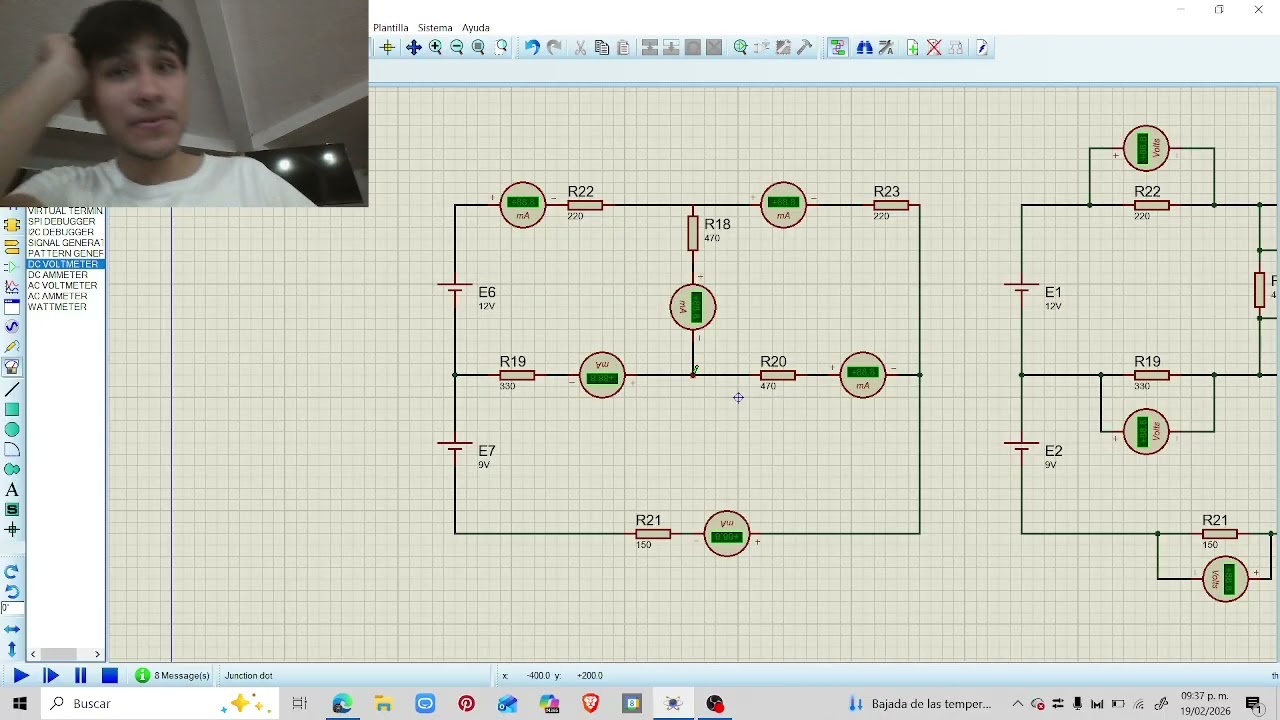Screen dimensions: 1280x720
Task: Click the rotation angle input field
Action: (x=11, y=608)
